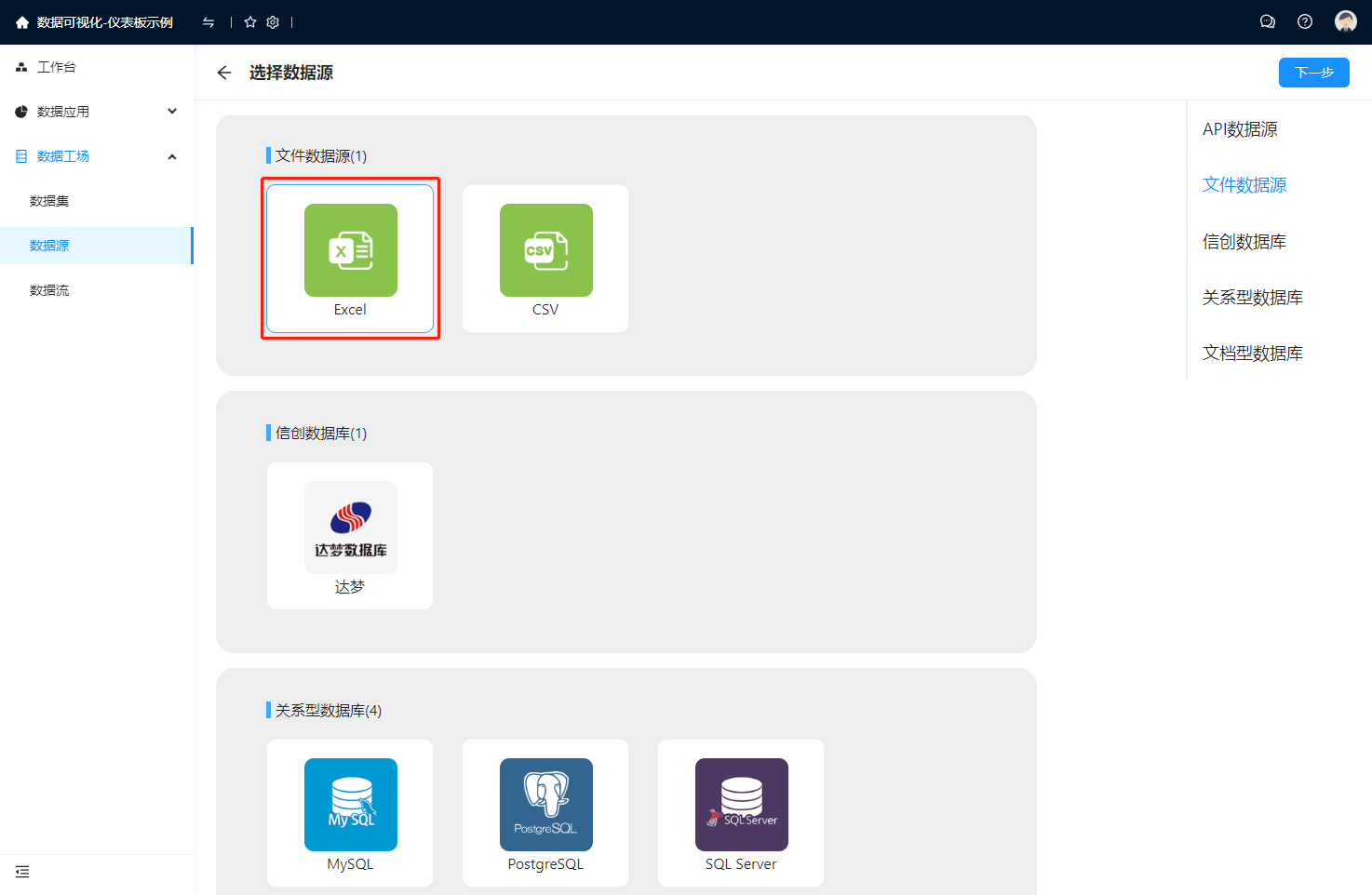Click the switch arrows icon in top bar

[208, 22]
